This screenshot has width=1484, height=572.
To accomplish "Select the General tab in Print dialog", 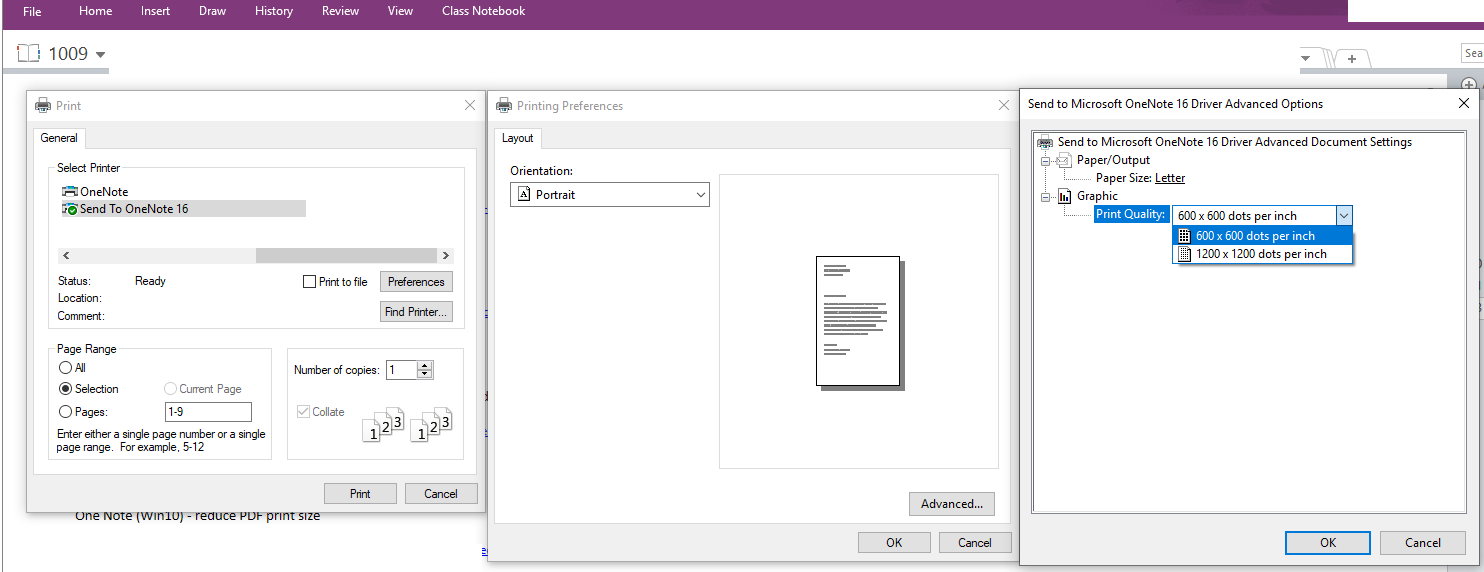I will [59, 138].
